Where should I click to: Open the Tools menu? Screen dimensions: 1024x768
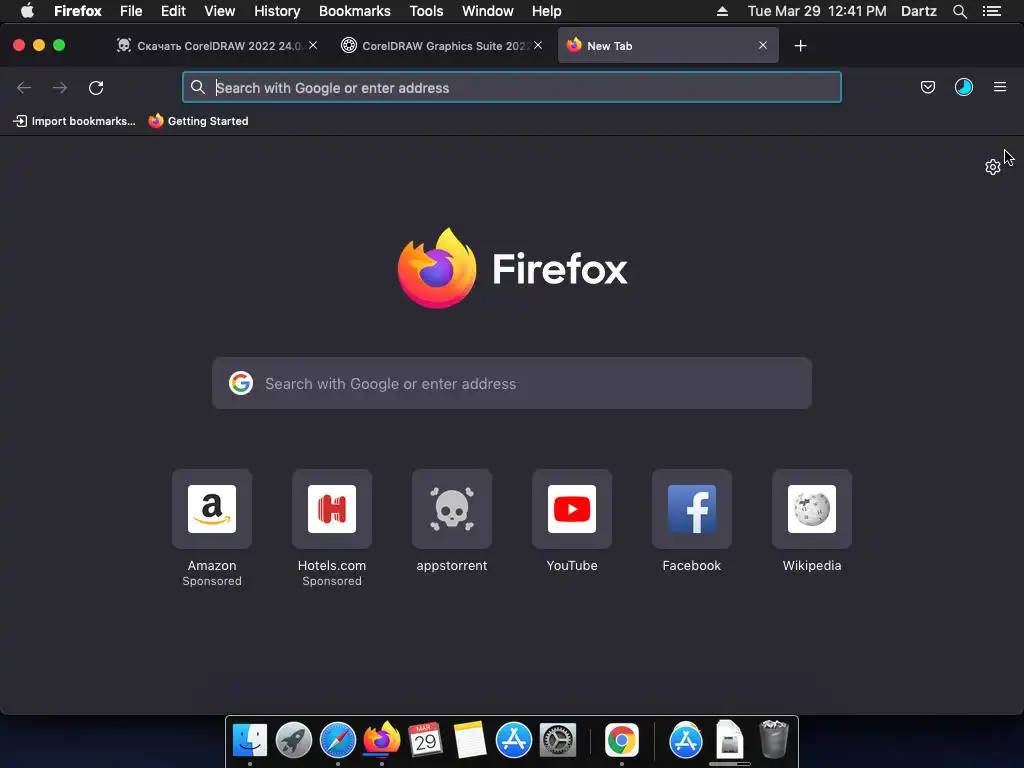click(426, 11)
